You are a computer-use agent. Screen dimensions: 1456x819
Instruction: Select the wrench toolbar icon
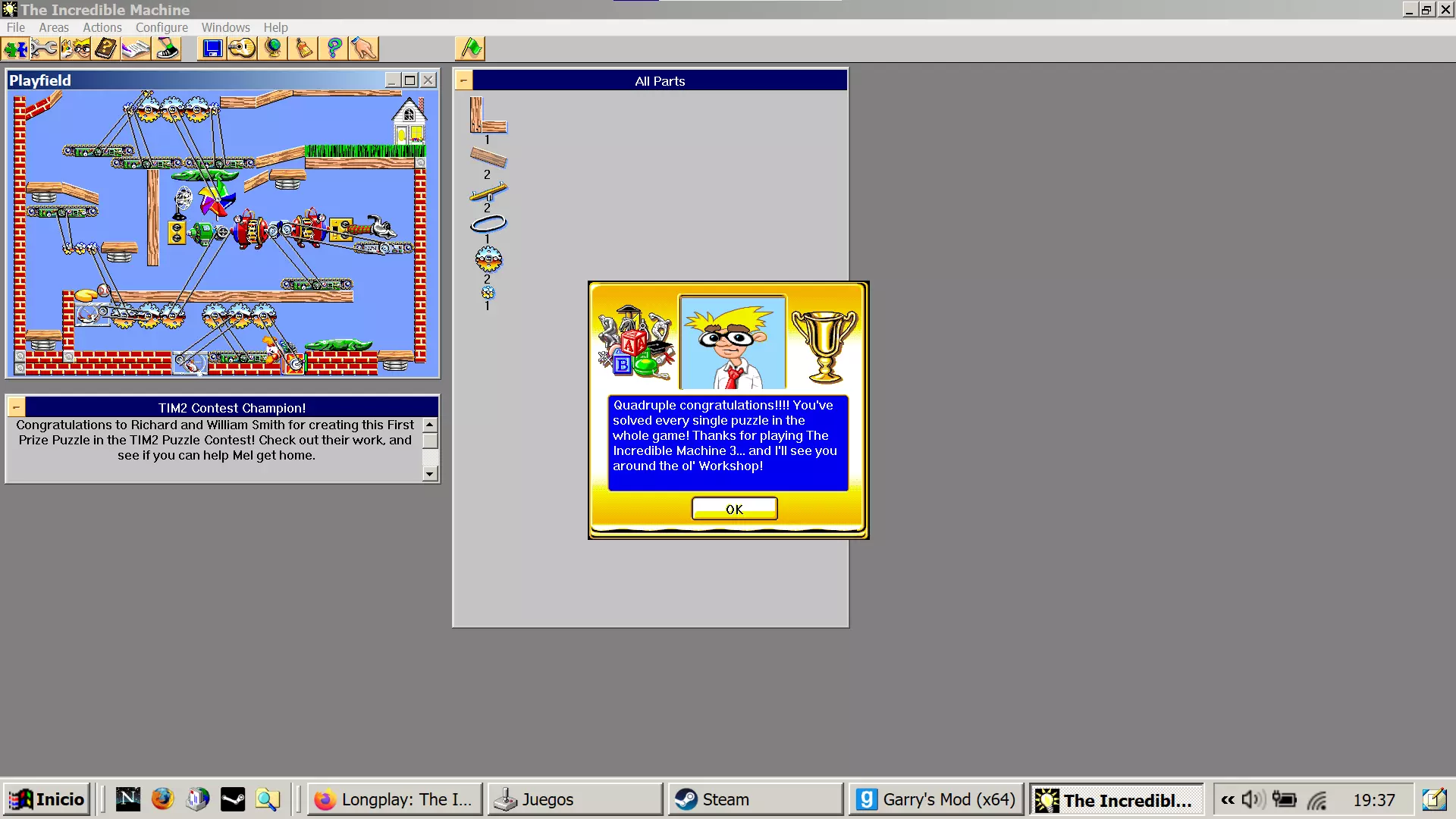pos(45,49)
